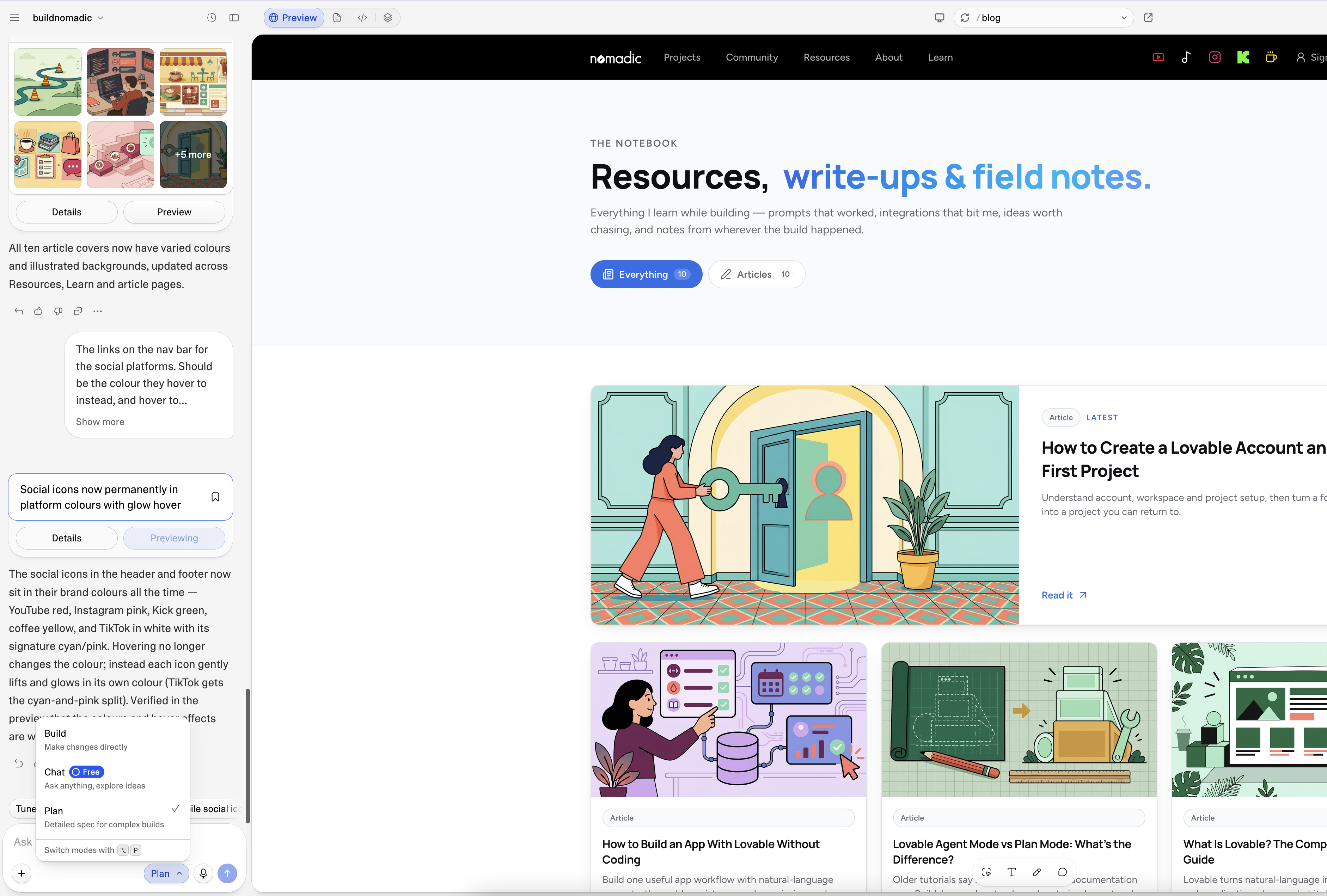Open preview in new tab icon
This screenshot has width=1327, height=896.
pyautogui.click(x=1148, y=18)
